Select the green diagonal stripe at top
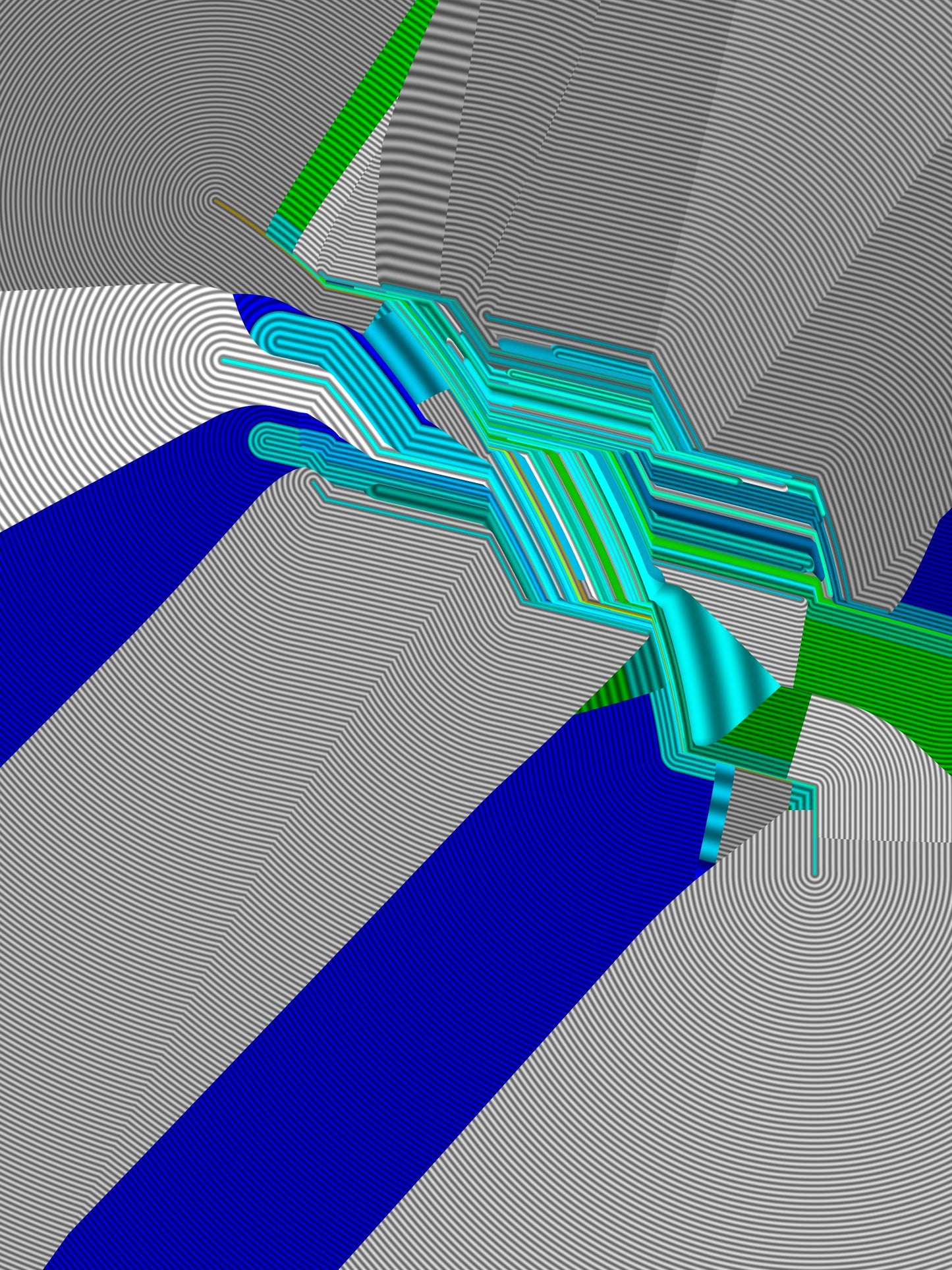Viewport: 952px width, 1270px height. (x=356, y=109)
